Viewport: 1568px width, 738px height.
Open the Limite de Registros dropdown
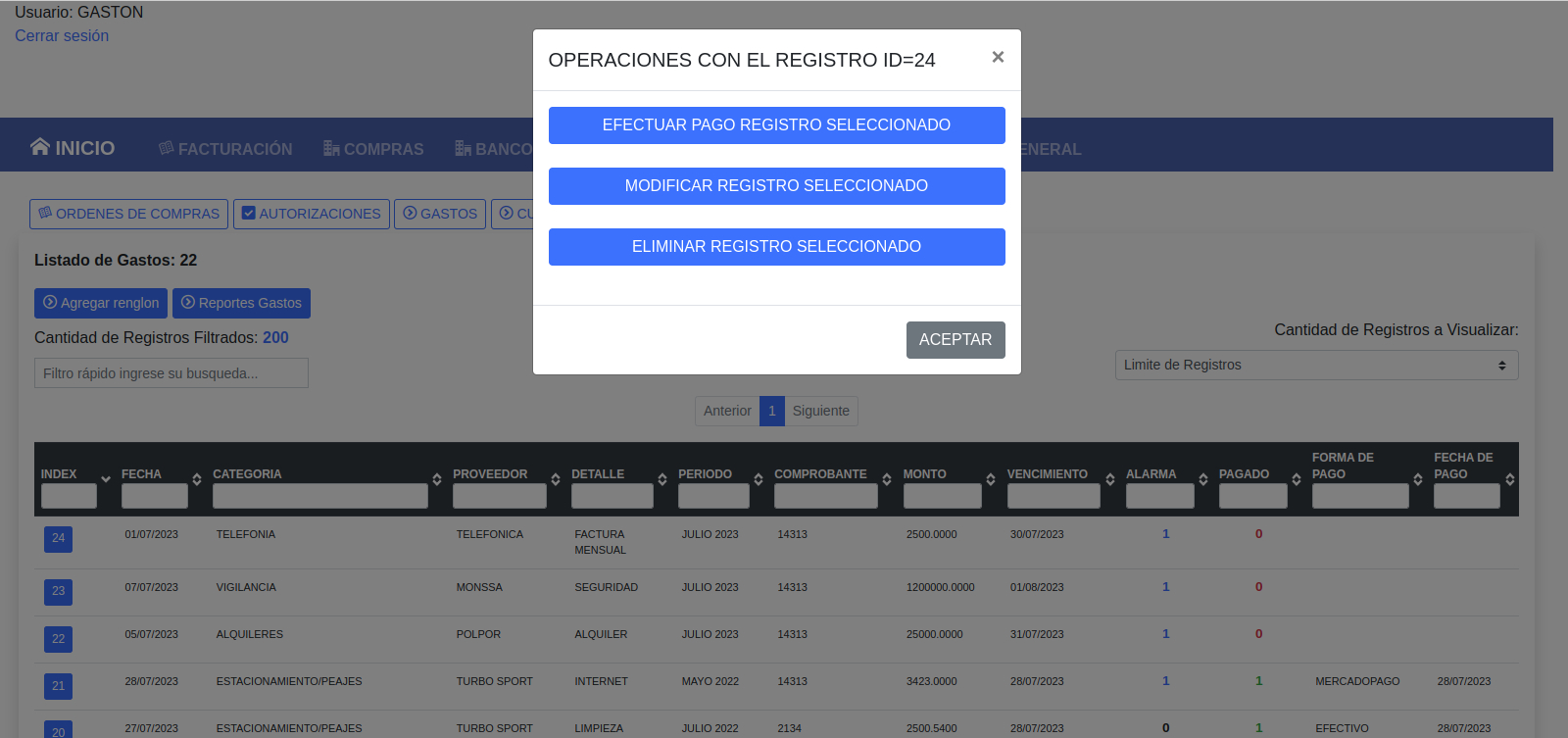click(1315, 365)
